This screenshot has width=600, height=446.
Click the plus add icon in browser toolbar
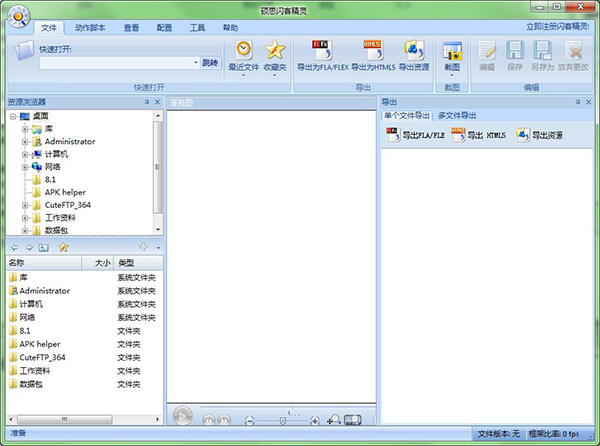point(143,247)
